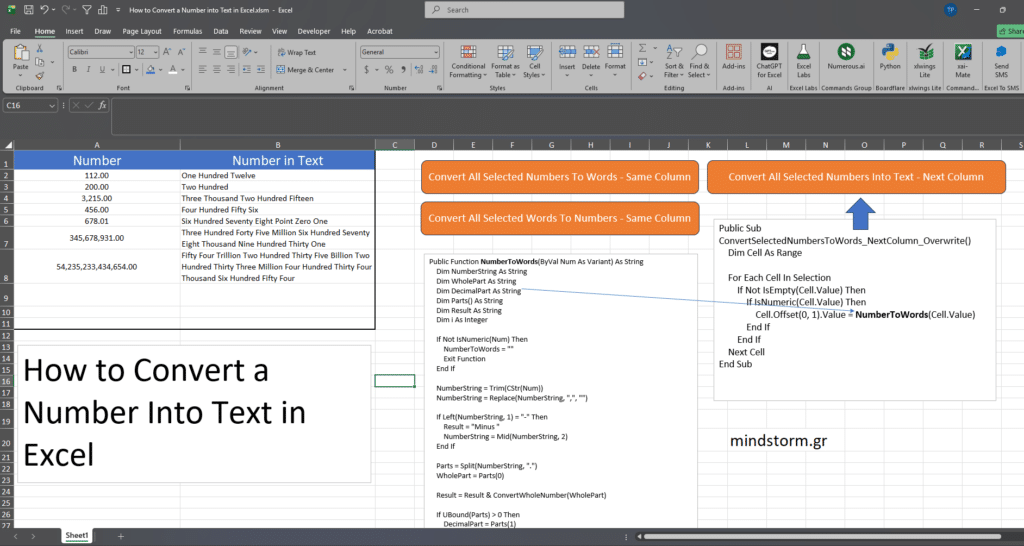The height and width of the screenshot is (546, 1024).
Task: Expand the Name Box C16 dropdown
Action: coord(52,105)
